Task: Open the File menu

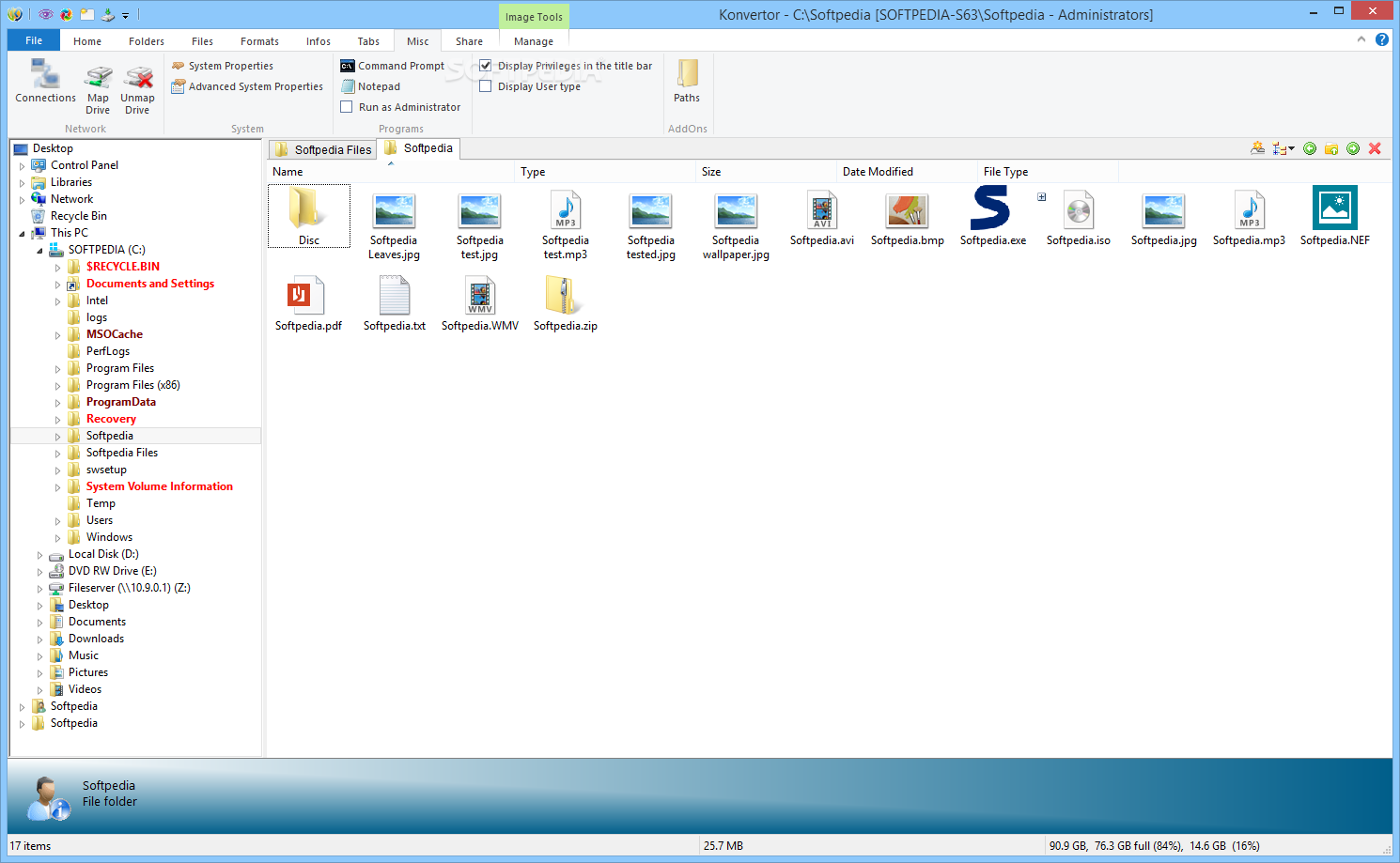Action: click(34, 40)
